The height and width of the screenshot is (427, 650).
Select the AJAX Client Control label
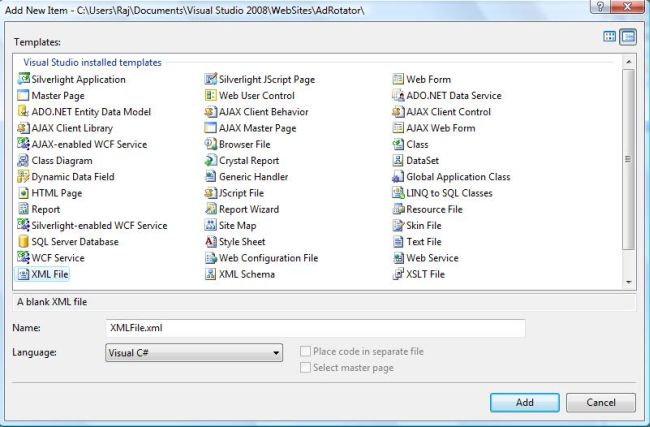449,112
